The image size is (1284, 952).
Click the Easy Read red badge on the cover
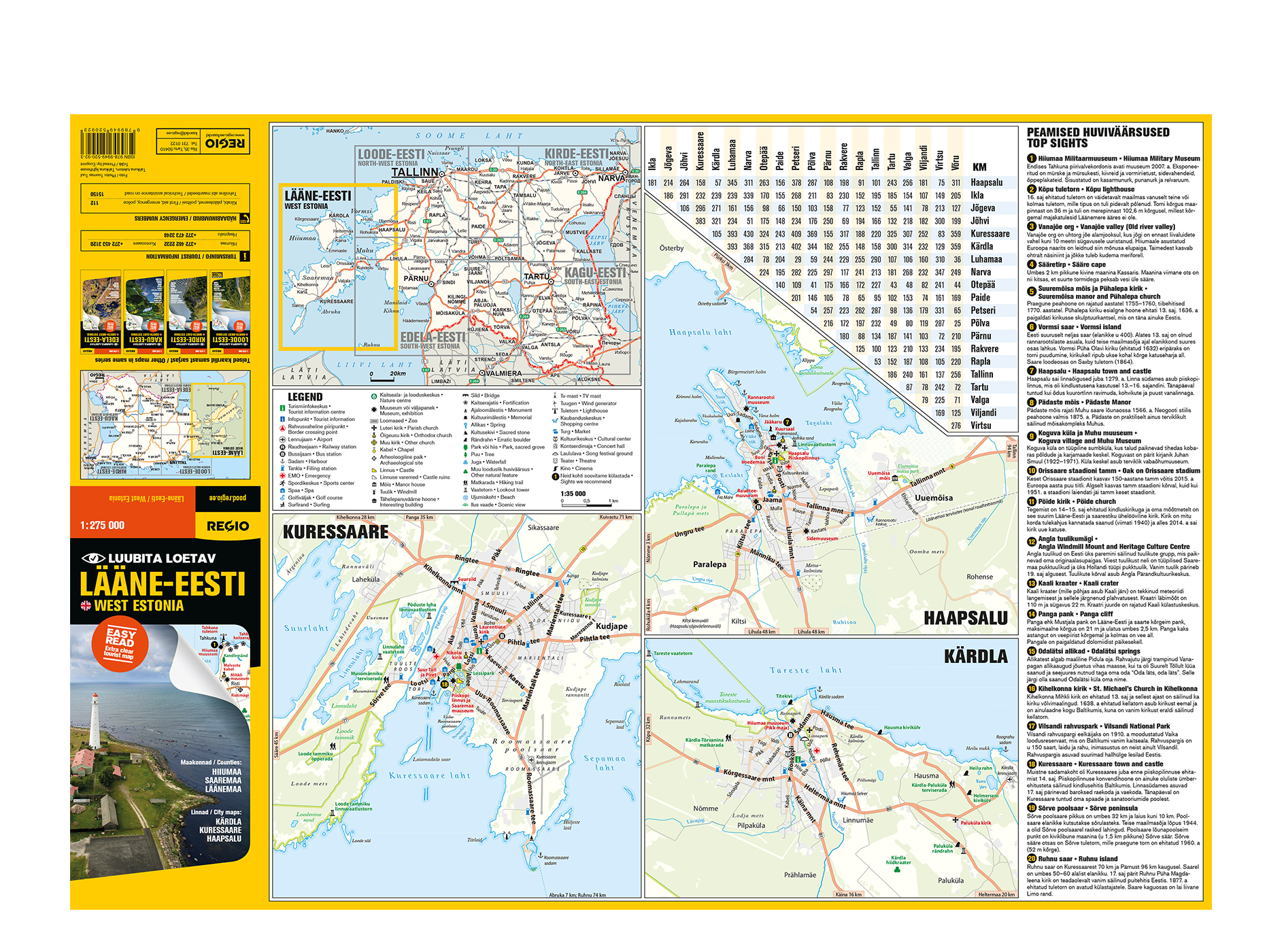[x=120, y=643]
